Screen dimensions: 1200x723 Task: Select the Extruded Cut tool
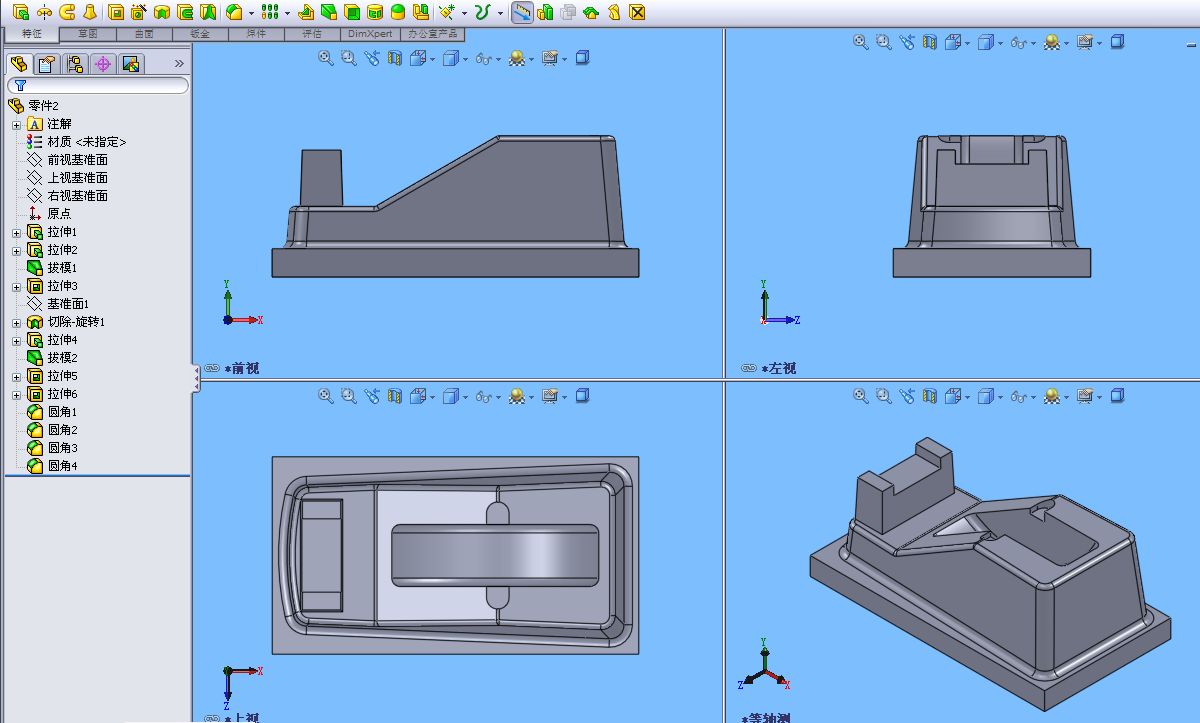pyautogui.click(x=115, y=12)
